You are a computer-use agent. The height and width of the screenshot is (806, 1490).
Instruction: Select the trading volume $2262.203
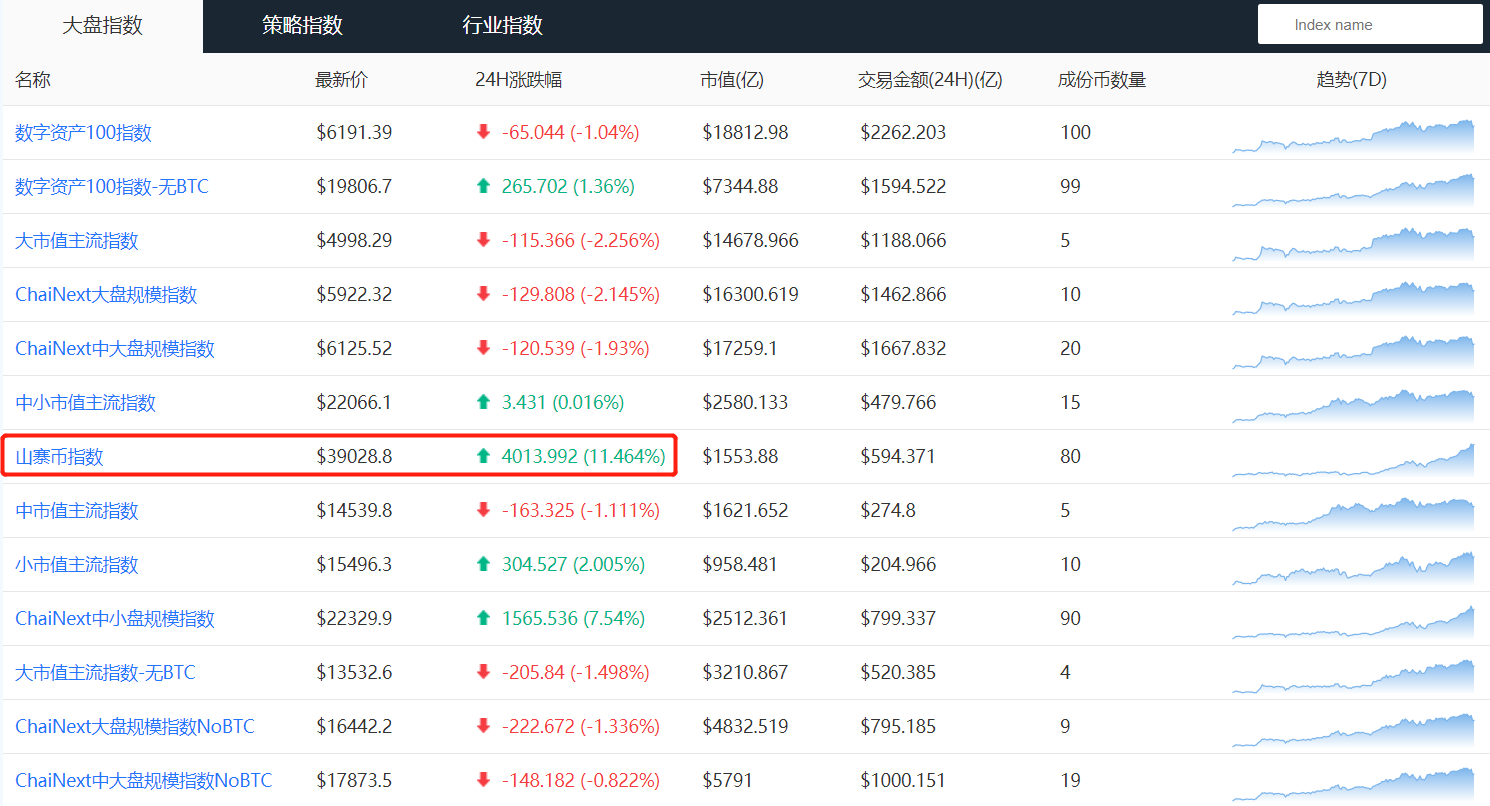[903, 132]
